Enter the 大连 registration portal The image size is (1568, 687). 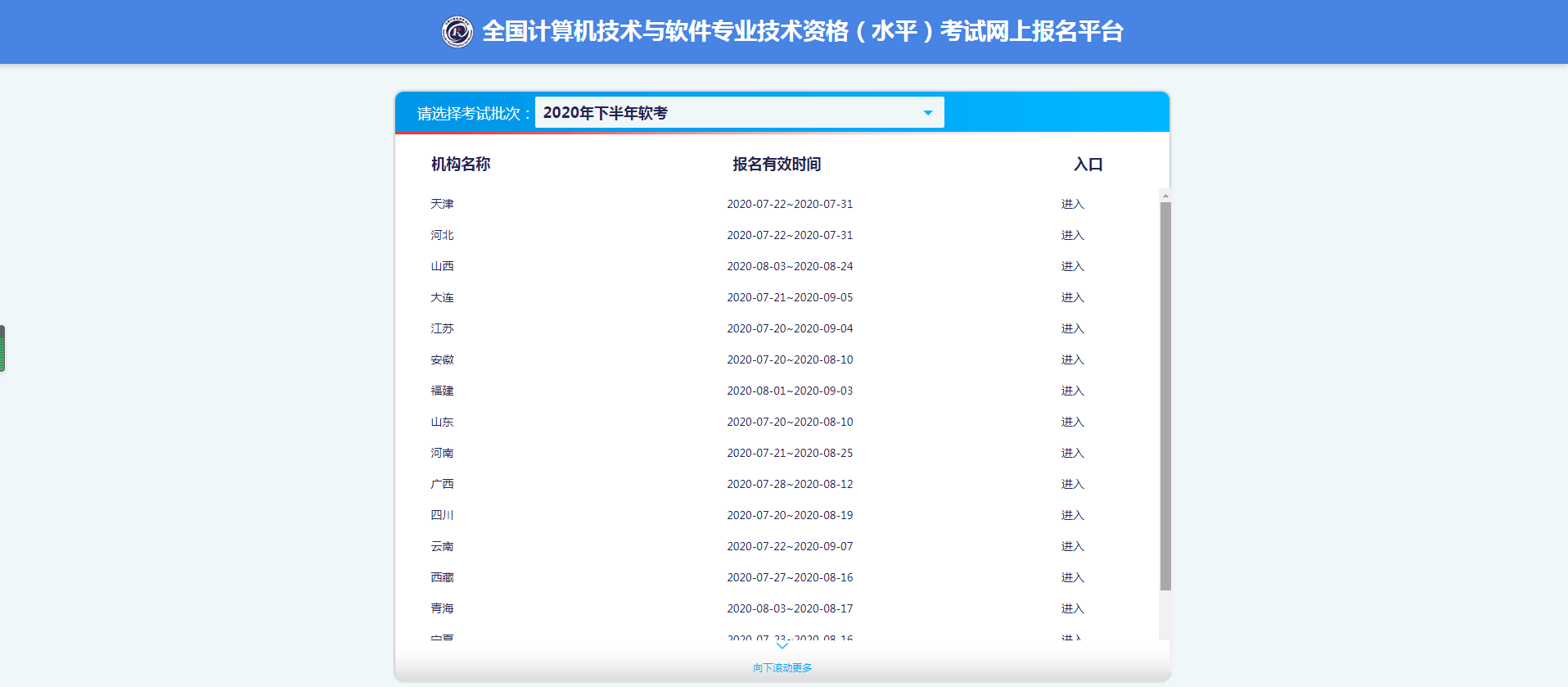pyautogui.click(x=1072, y=297)
